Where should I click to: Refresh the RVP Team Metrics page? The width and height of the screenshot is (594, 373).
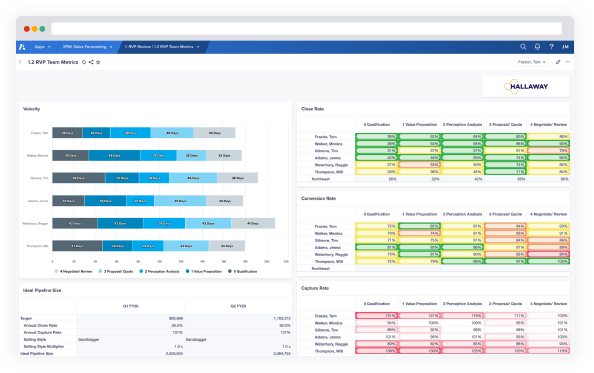coord(84,62)
